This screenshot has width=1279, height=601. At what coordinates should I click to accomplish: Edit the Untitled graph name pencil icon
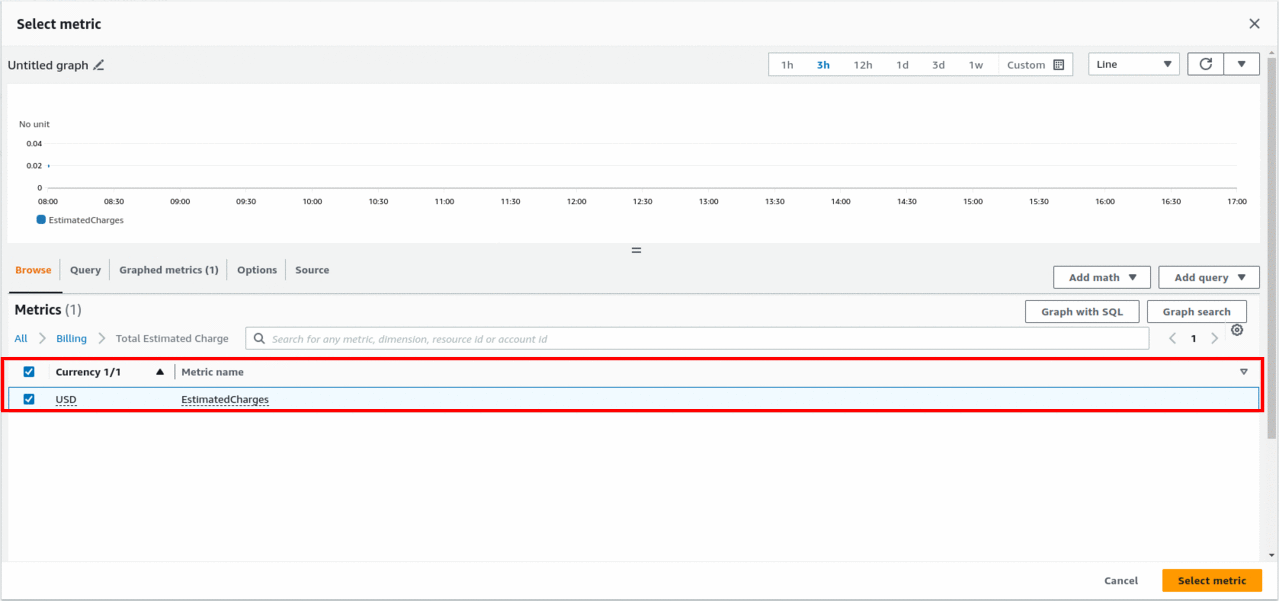click(98, 65)
